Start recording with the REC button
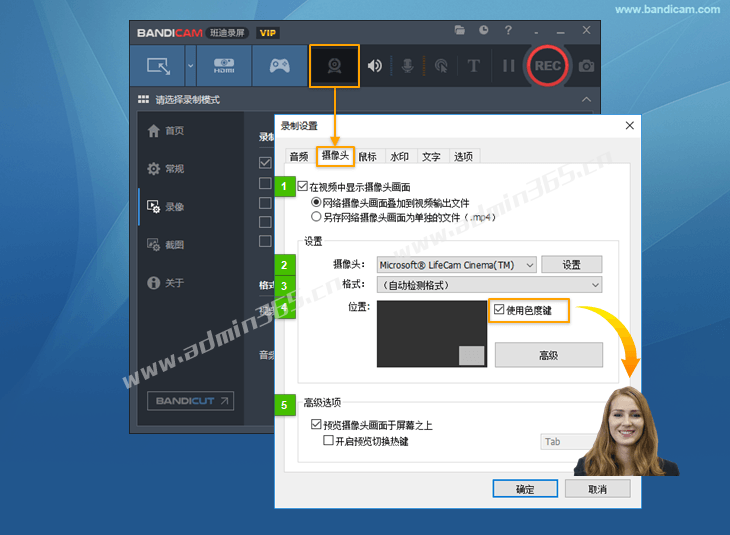The height and width of the screenshot is (535, 730). click(548, 66)
